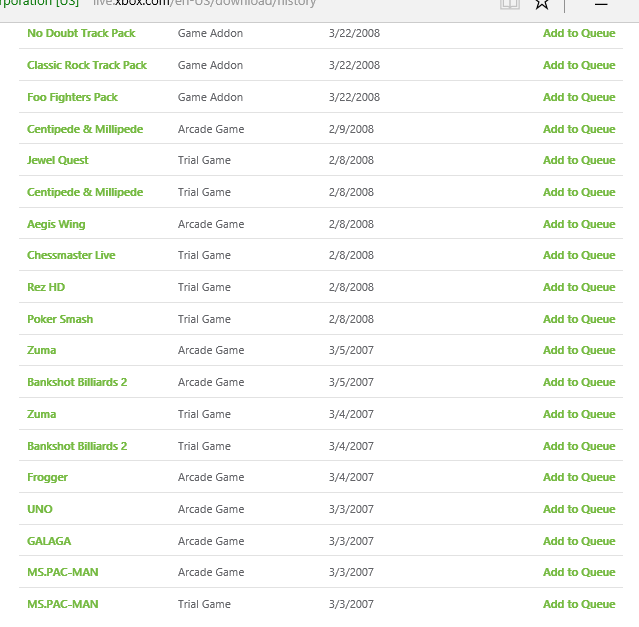Add MS.PAC-MAN Trial Game to queue
Viewport: 639px width, 627px height.
pyautogui.click(x=579, y=604)
